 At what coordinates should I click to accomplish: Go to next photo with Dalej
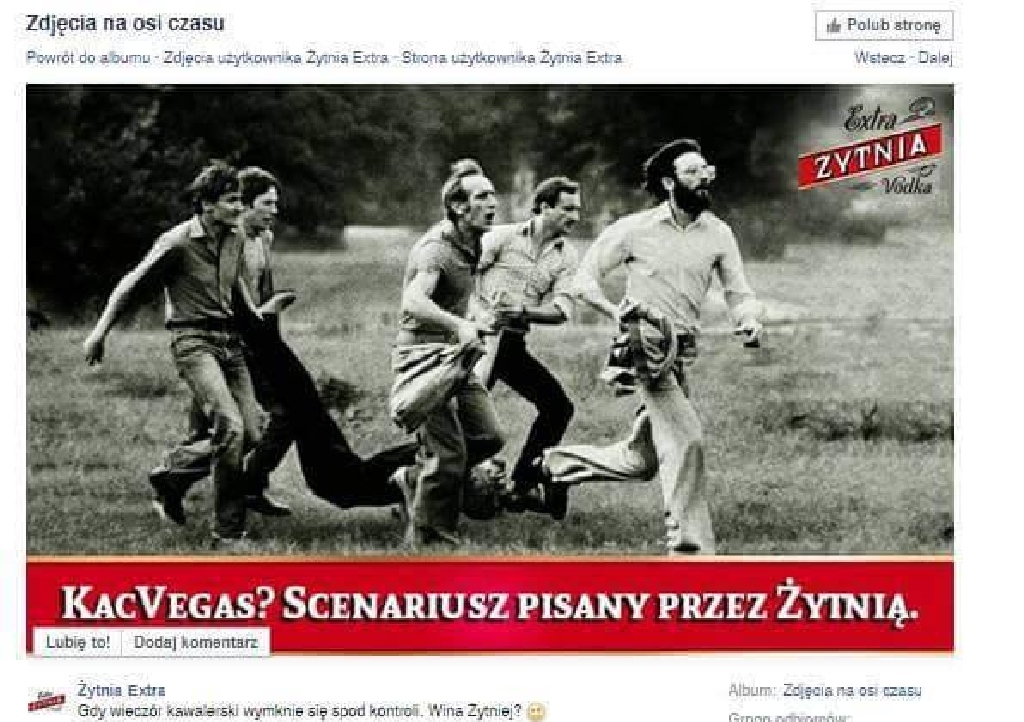tap(935, 58)
